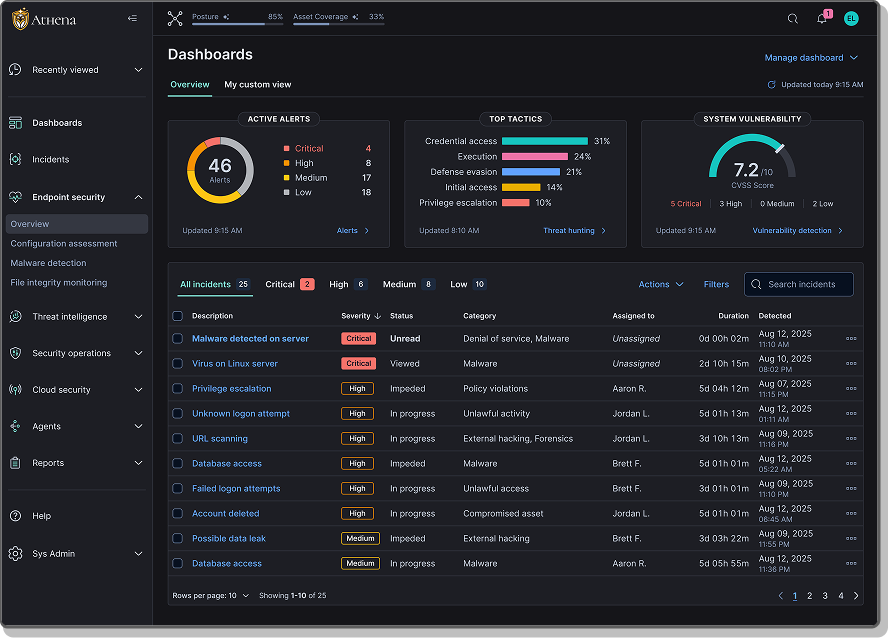Switch to My custom view tab
This screenshot has width=890, height=640.
[258, 85]
